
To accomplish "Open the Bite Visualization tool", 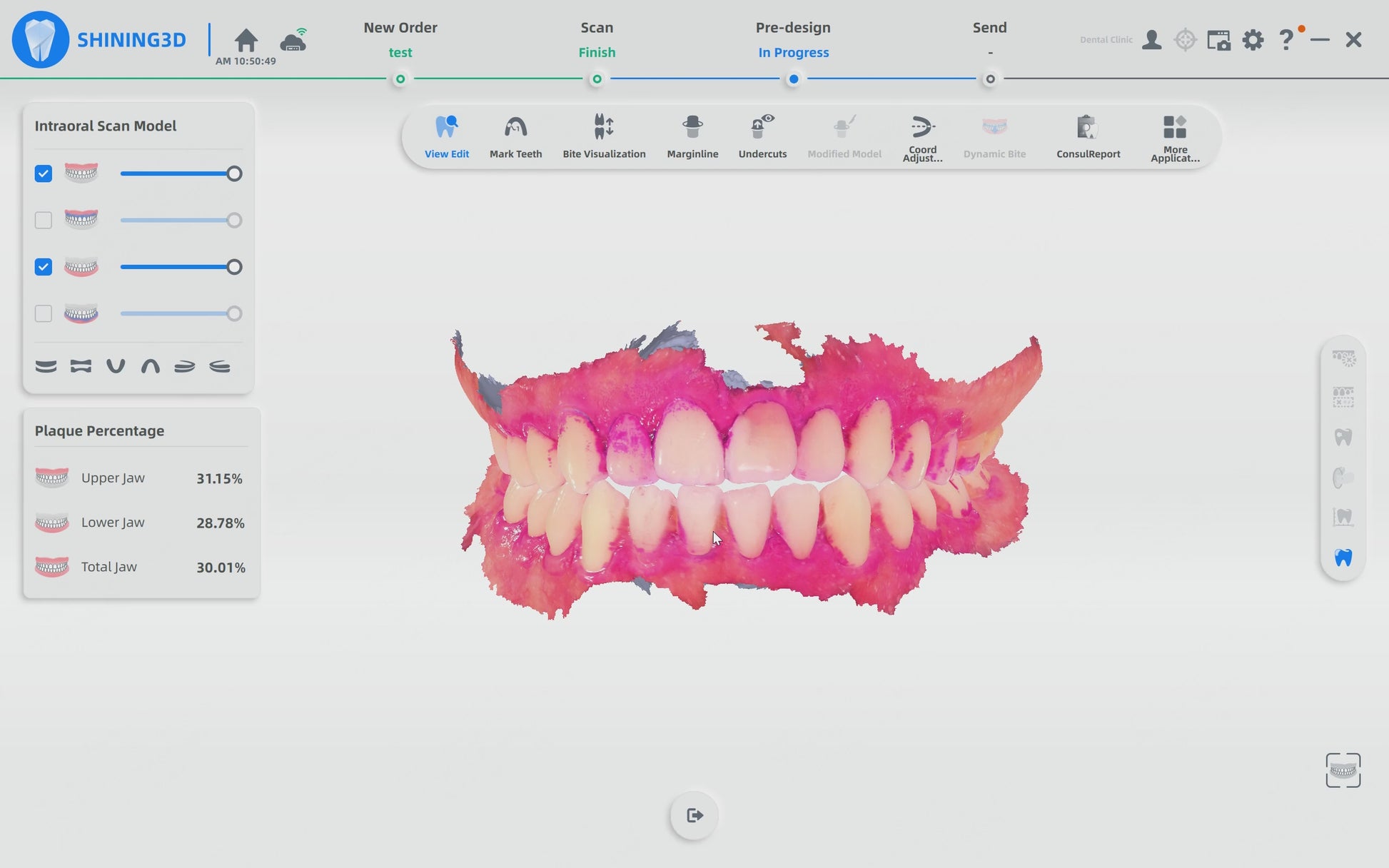I will pyautogui.click(x=604, y=137).
